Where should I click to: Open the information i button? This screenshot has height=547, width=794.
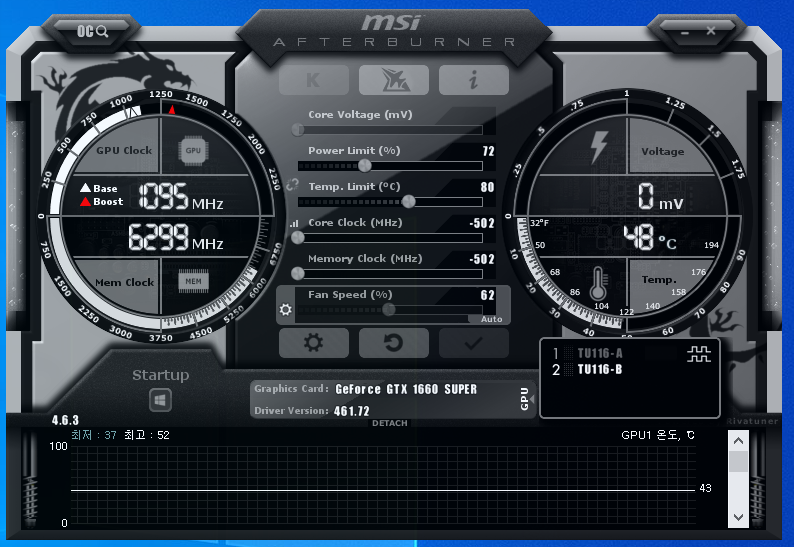click(473, 80)
